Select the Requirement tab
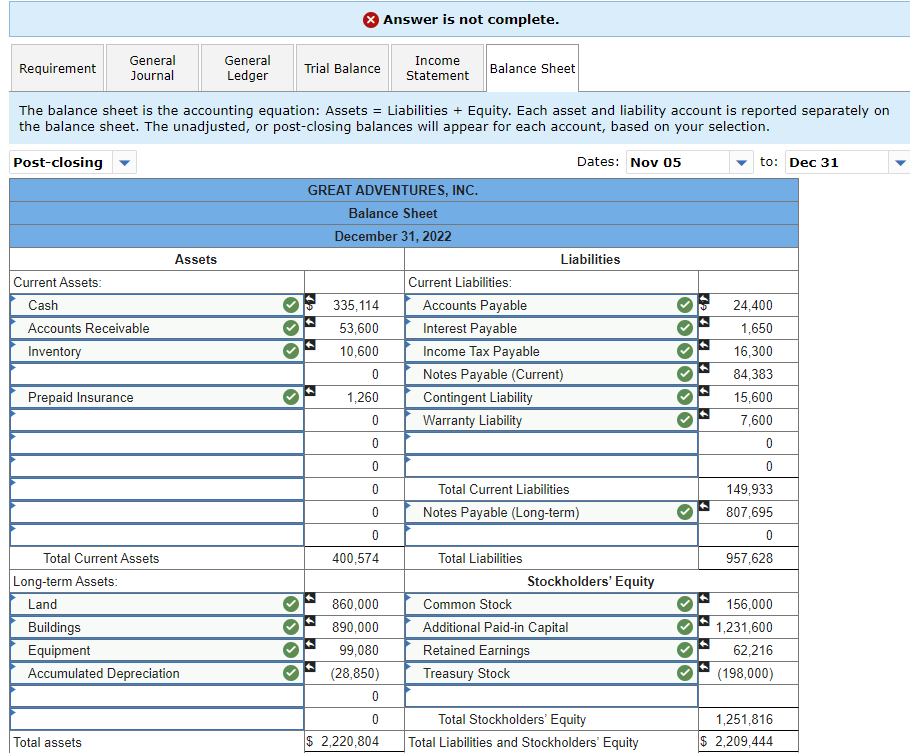910x756 pixels. click(x=57, y=68)
